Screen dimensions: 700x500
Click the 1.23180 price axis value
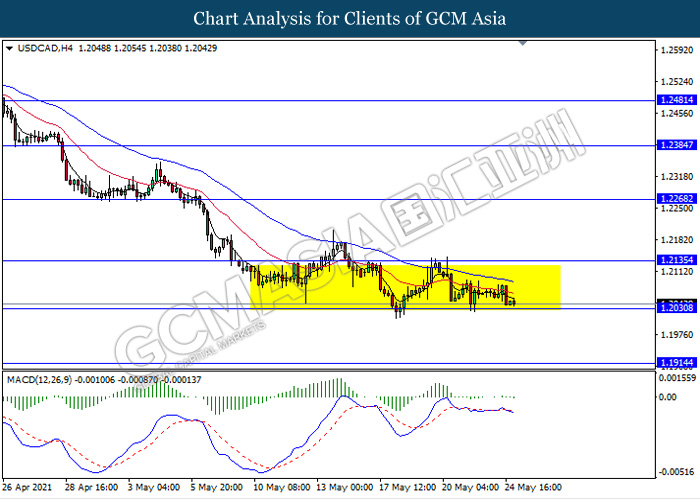click(x=677, y=177)
